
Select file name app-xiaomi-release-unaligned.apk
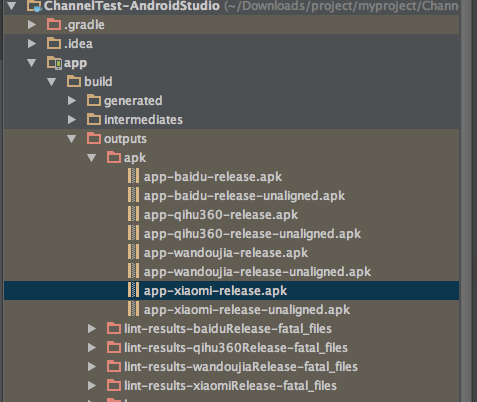coord(247,310)
